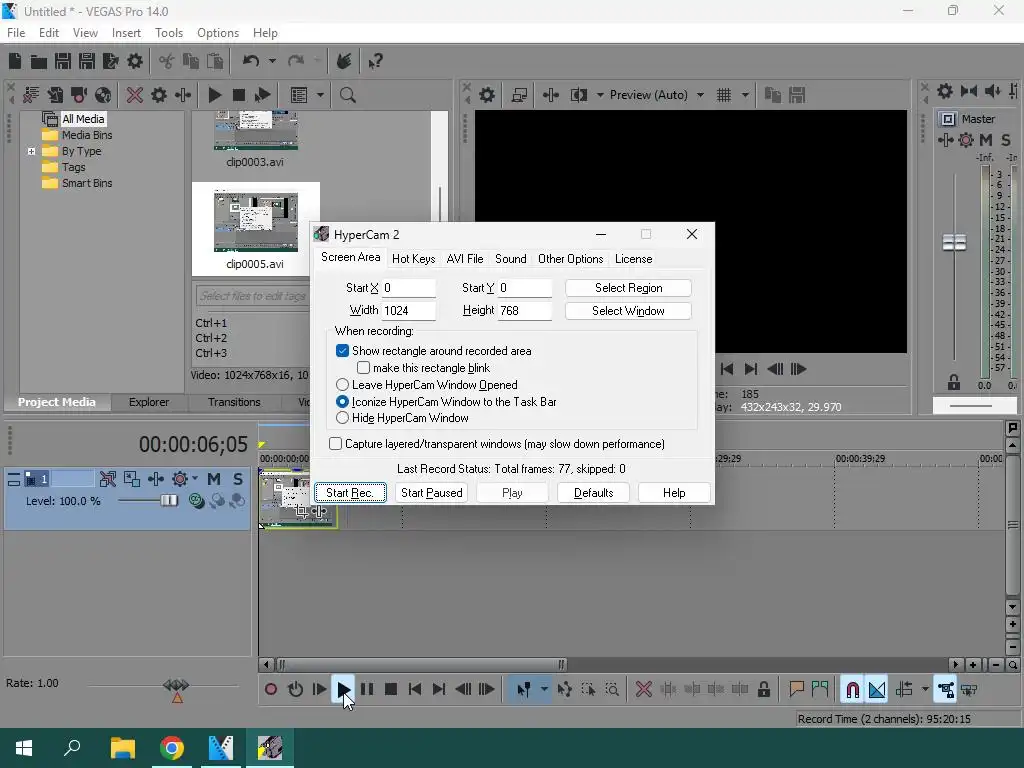Open auto ripple dropdown arrow in transport bar
Image resolution: width=1024 pixels, height=768 pixels.
925,689
